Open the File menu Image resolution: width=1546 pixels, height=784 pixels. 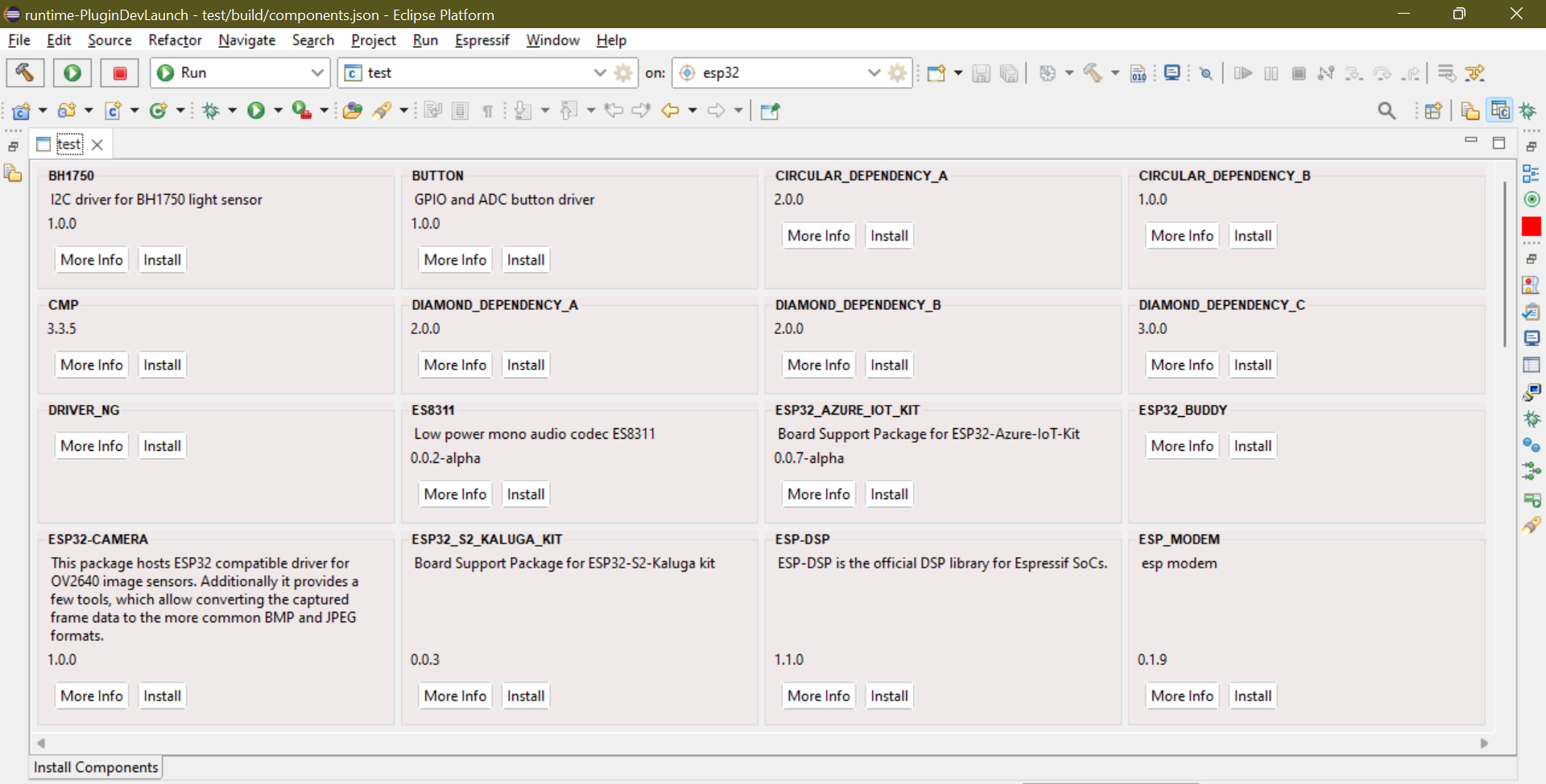pos(19,40)
